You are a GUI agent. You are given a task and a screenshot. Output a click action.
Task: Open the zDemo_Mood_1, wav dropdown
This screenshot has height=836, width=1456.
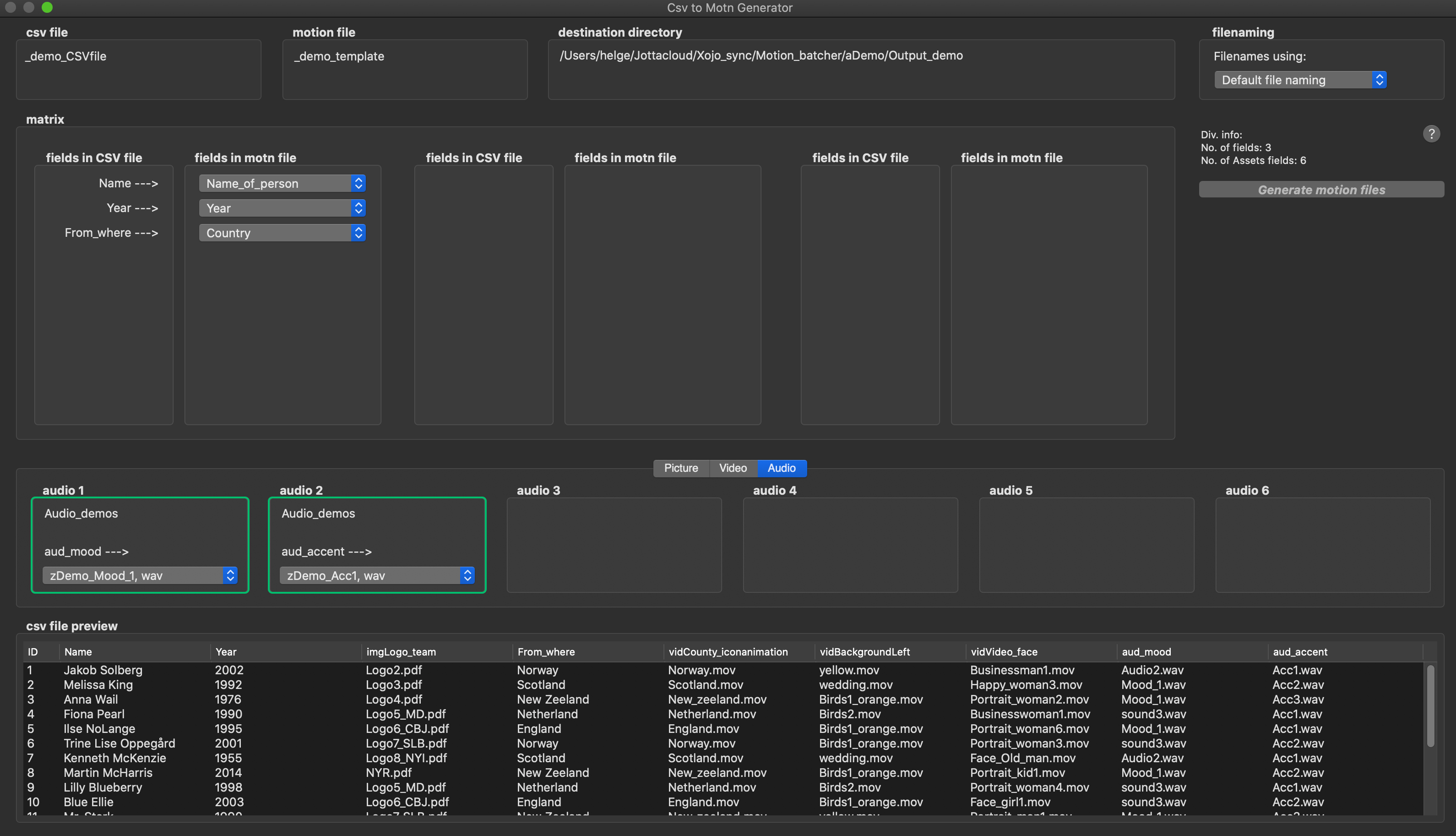[140, 575]
